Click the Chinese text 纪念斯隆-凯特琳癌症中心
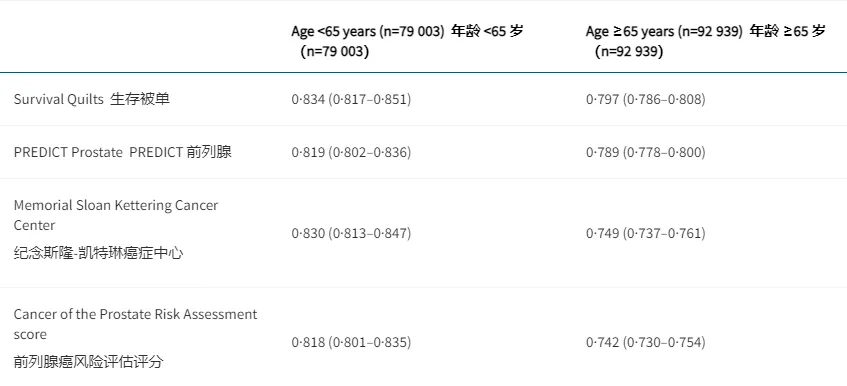The width and height of the screenshot is (847, 386). tap(98, 253)
